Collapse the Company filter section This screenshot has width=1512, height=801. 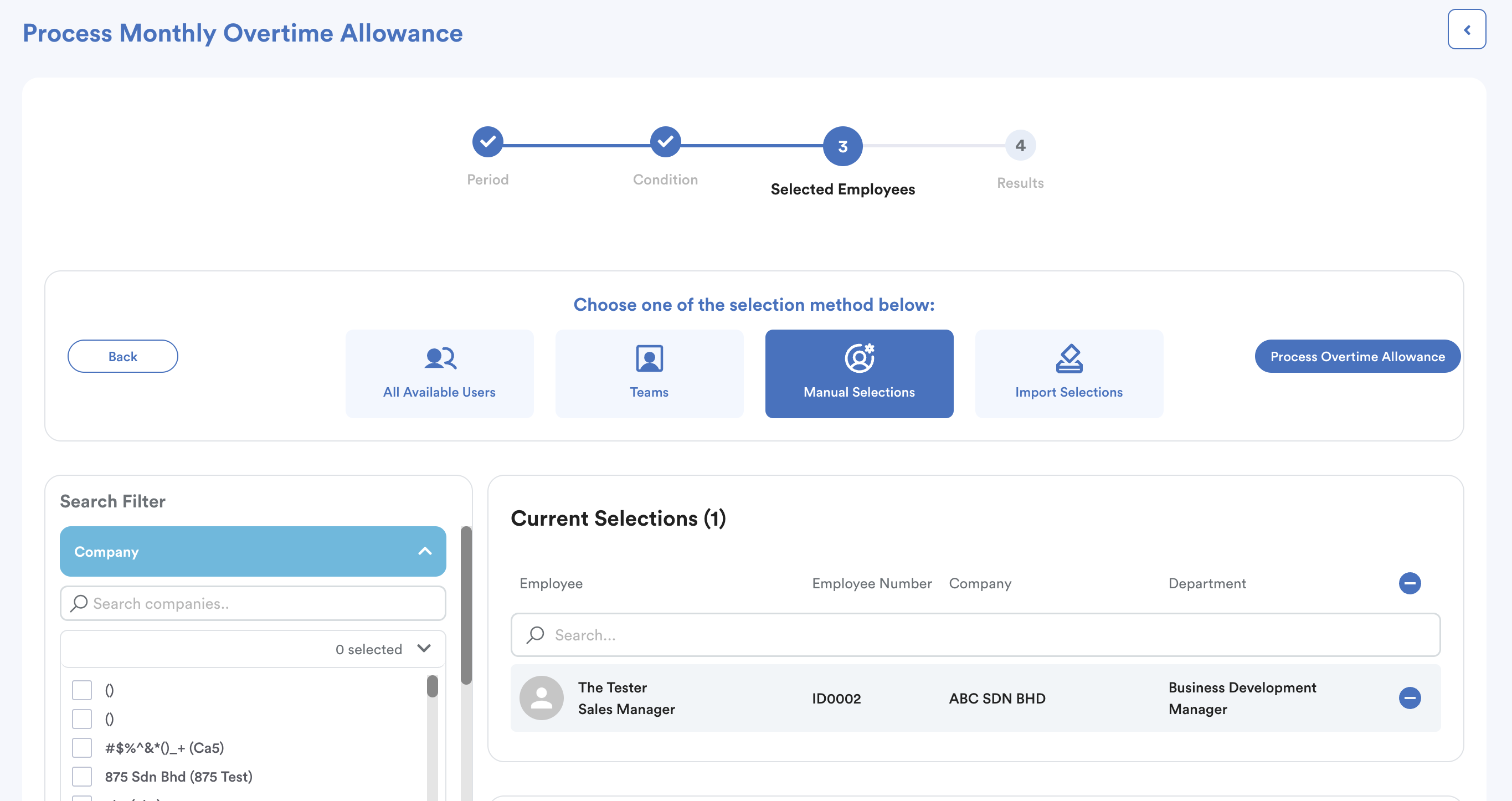425,551
